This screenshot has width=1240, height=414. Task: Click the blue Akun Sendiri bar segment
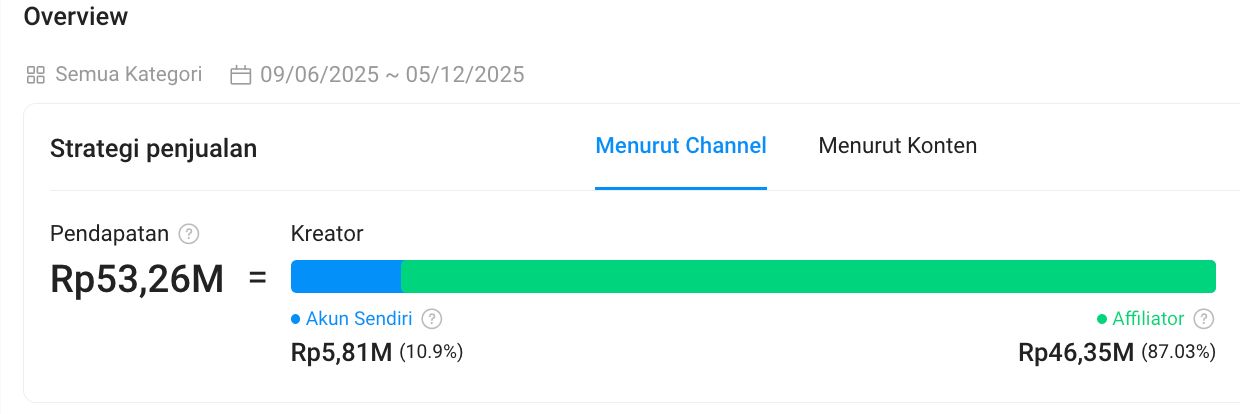pos(345,276)
